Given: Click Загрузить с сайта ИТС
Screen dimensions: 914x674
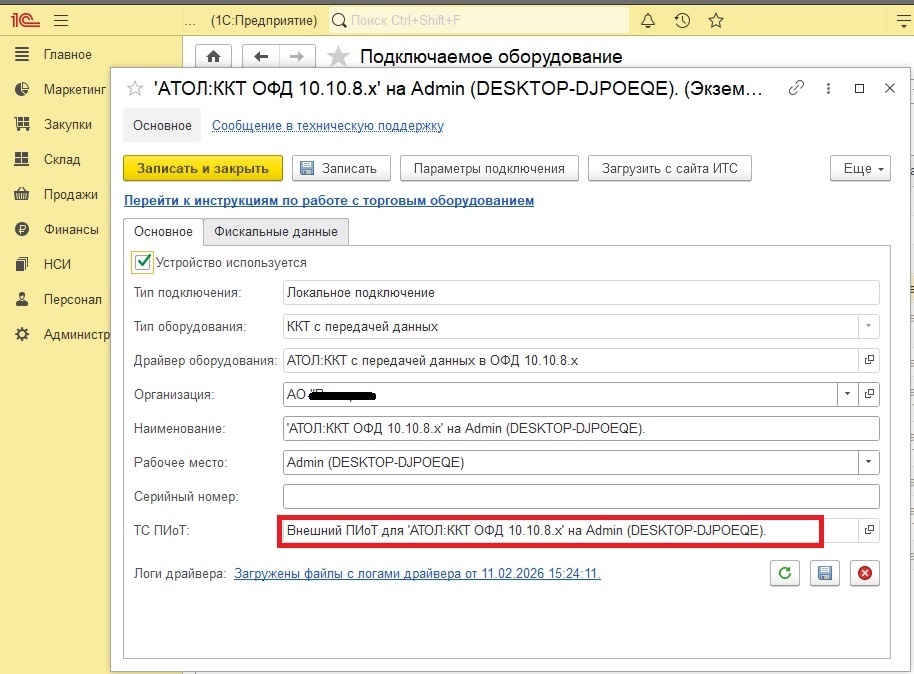Looking at the screenshot, I should point(670,168).
